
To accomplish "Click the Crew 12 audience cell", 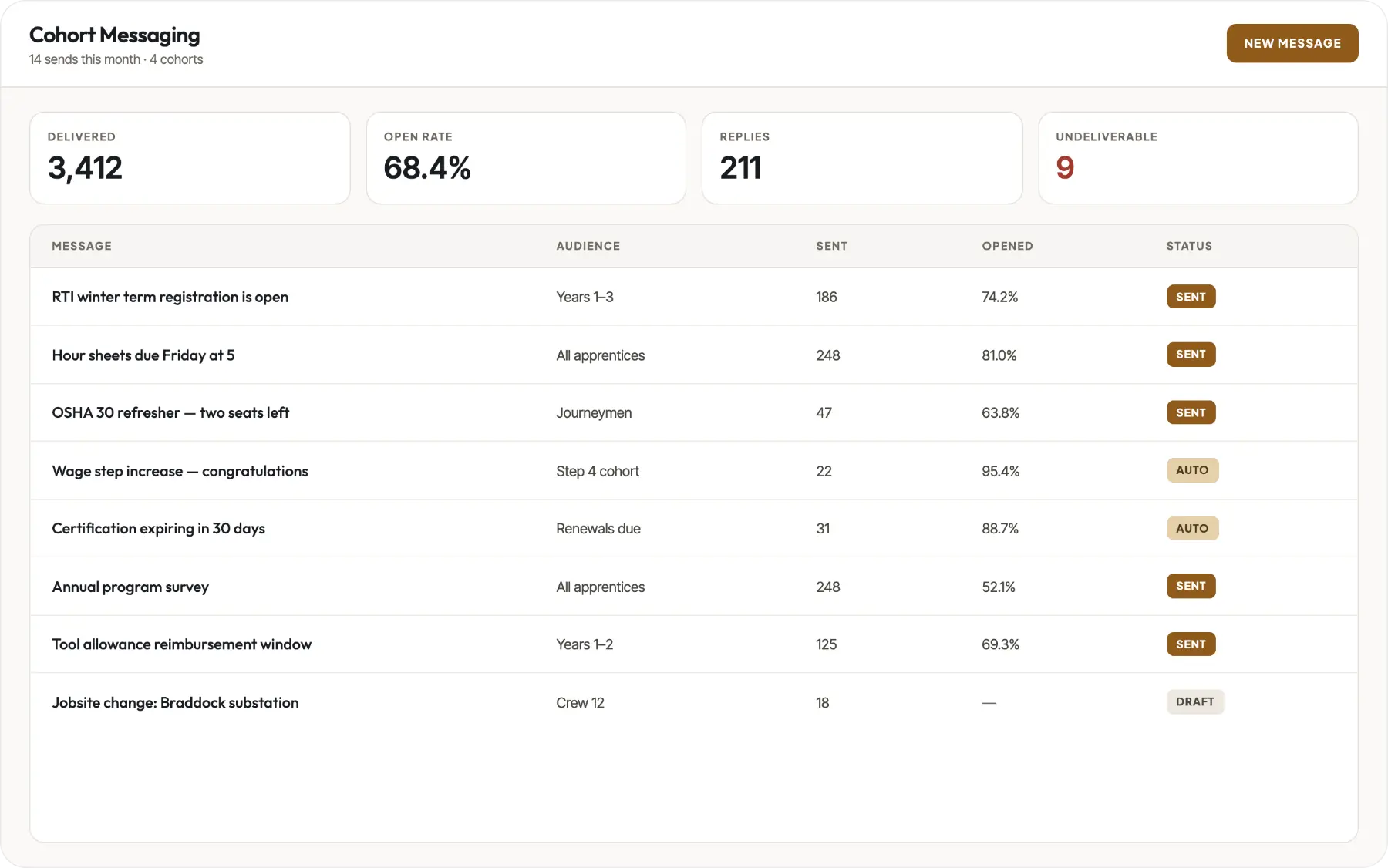I will [x=580, y=702].
